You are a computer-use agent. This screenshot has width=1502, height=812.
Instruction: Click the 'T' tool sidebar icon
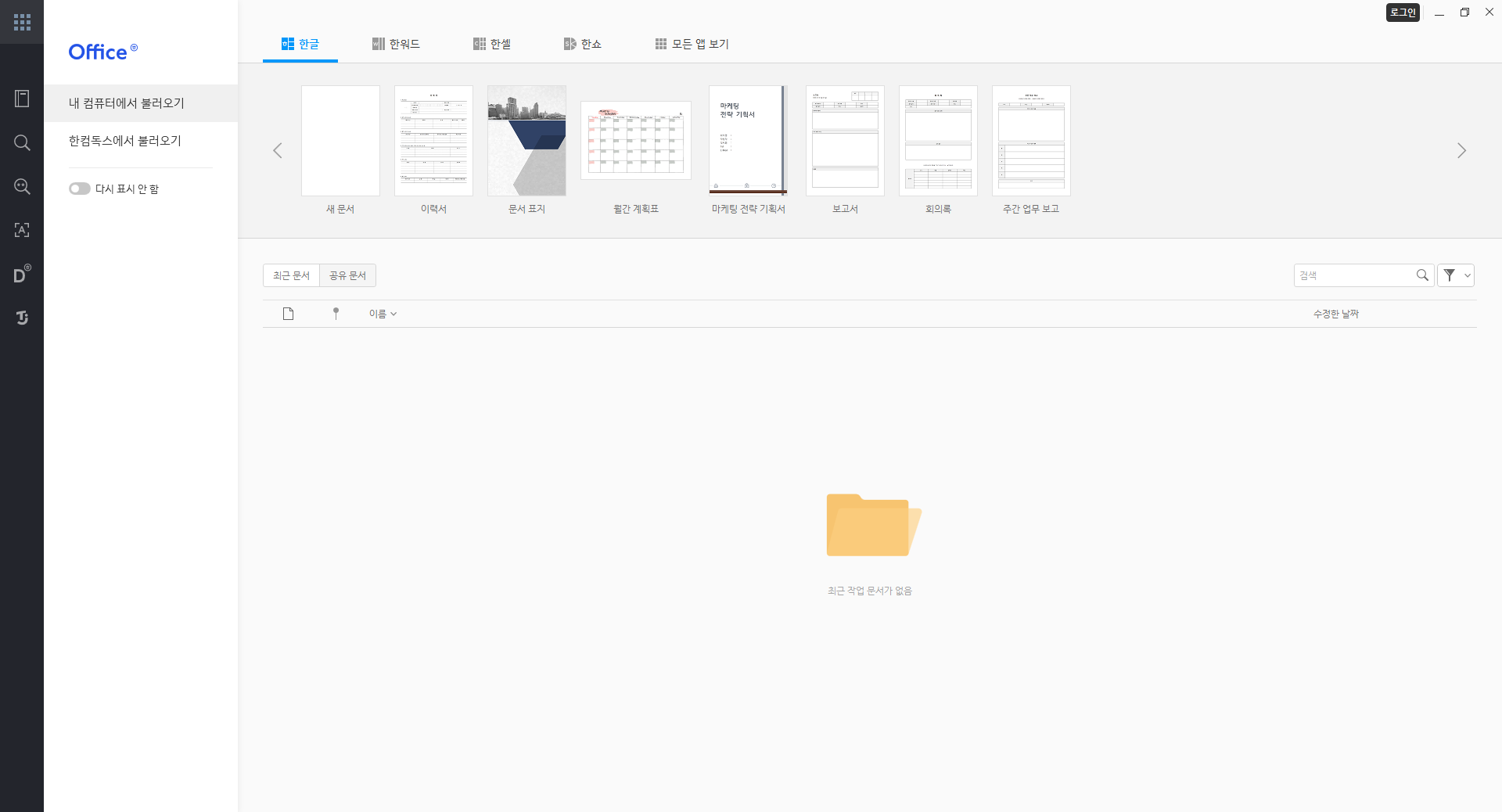(x=22, y=318)
